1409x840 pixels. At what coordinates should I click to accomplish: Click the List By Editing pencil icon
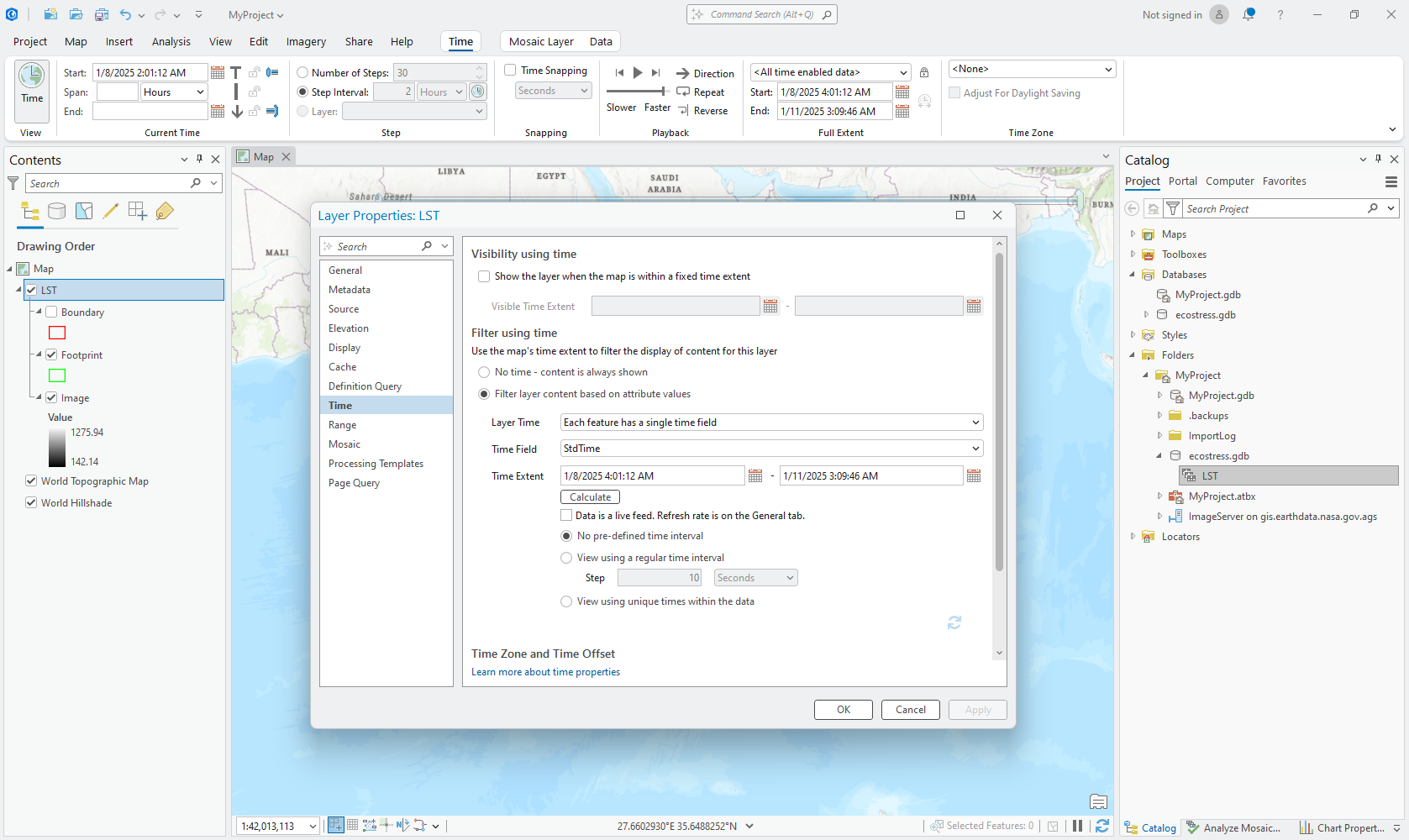(111, 211)
